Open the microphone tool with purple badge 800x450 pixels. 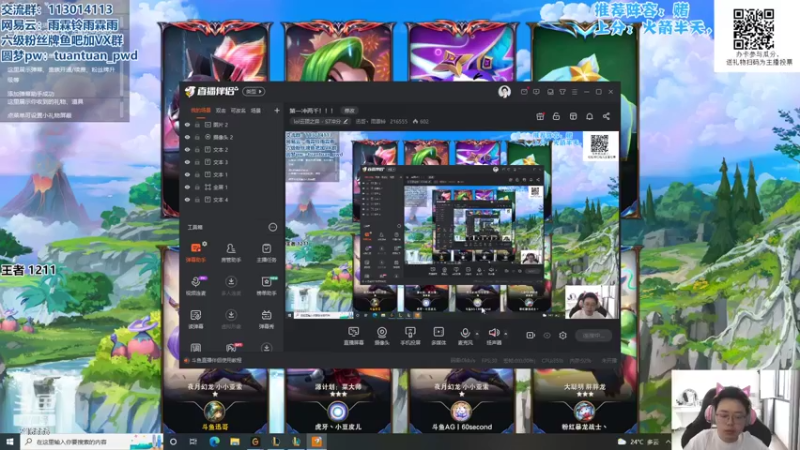pos(195,285)
